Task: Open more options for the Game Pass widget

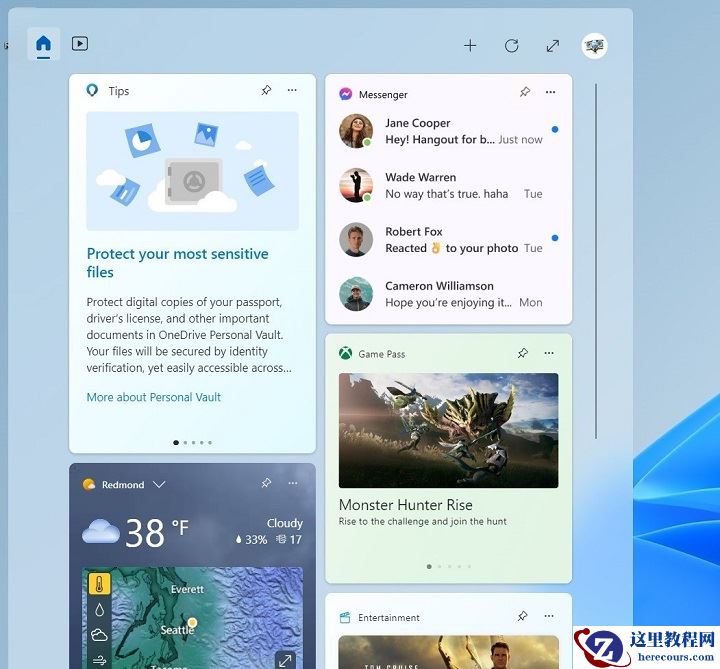Action: (549, 353)
